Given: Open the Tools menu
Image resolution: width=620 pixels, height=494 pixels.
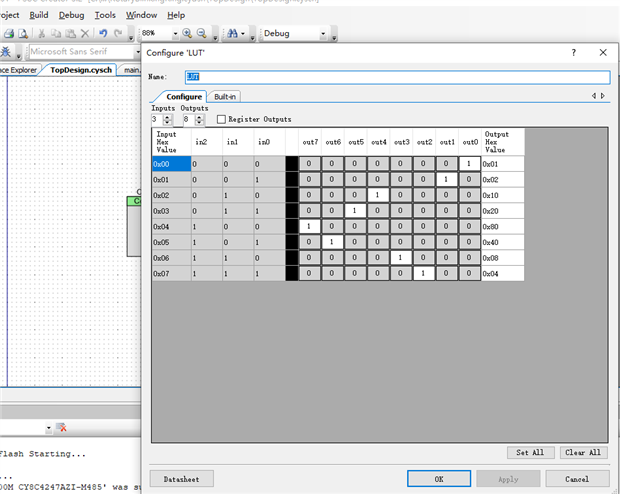Looking at the screenshot, I should click(105, 15).
